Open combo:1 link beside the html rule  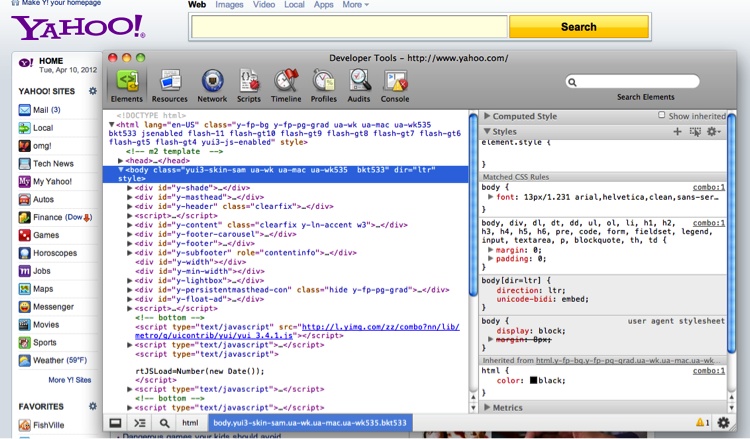[709, 371]
